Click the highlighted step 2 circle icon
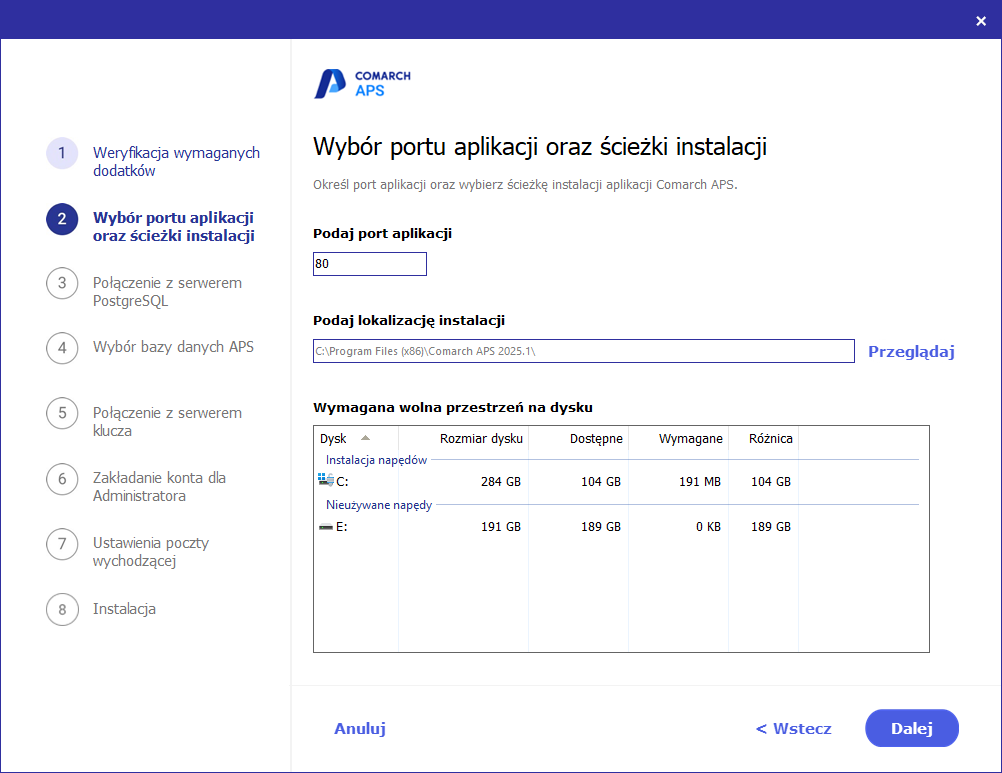 tap(61, 219)
